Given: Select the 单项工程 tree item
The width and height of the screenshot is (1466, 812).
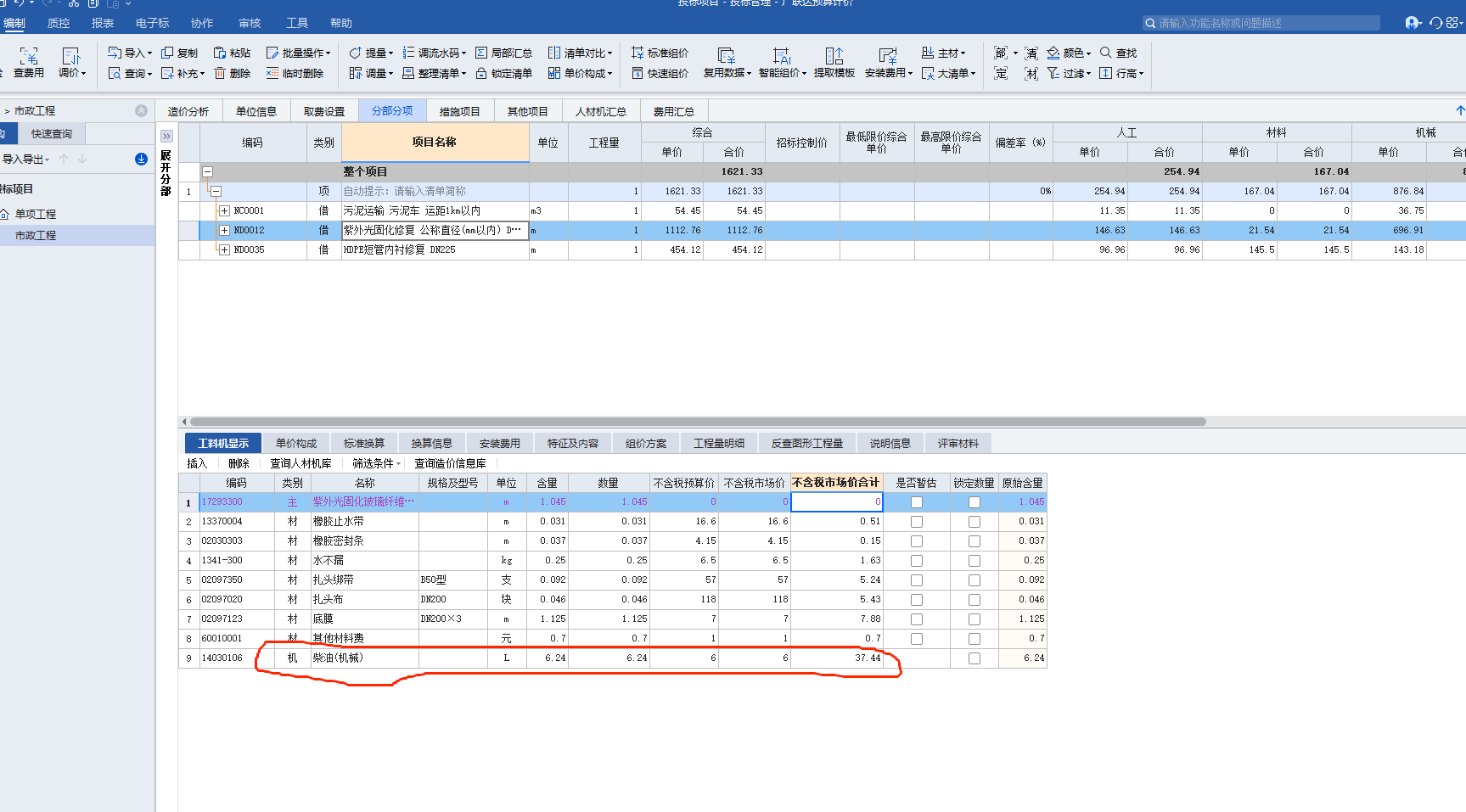Looking at the screenshot, I should point(36,214).
